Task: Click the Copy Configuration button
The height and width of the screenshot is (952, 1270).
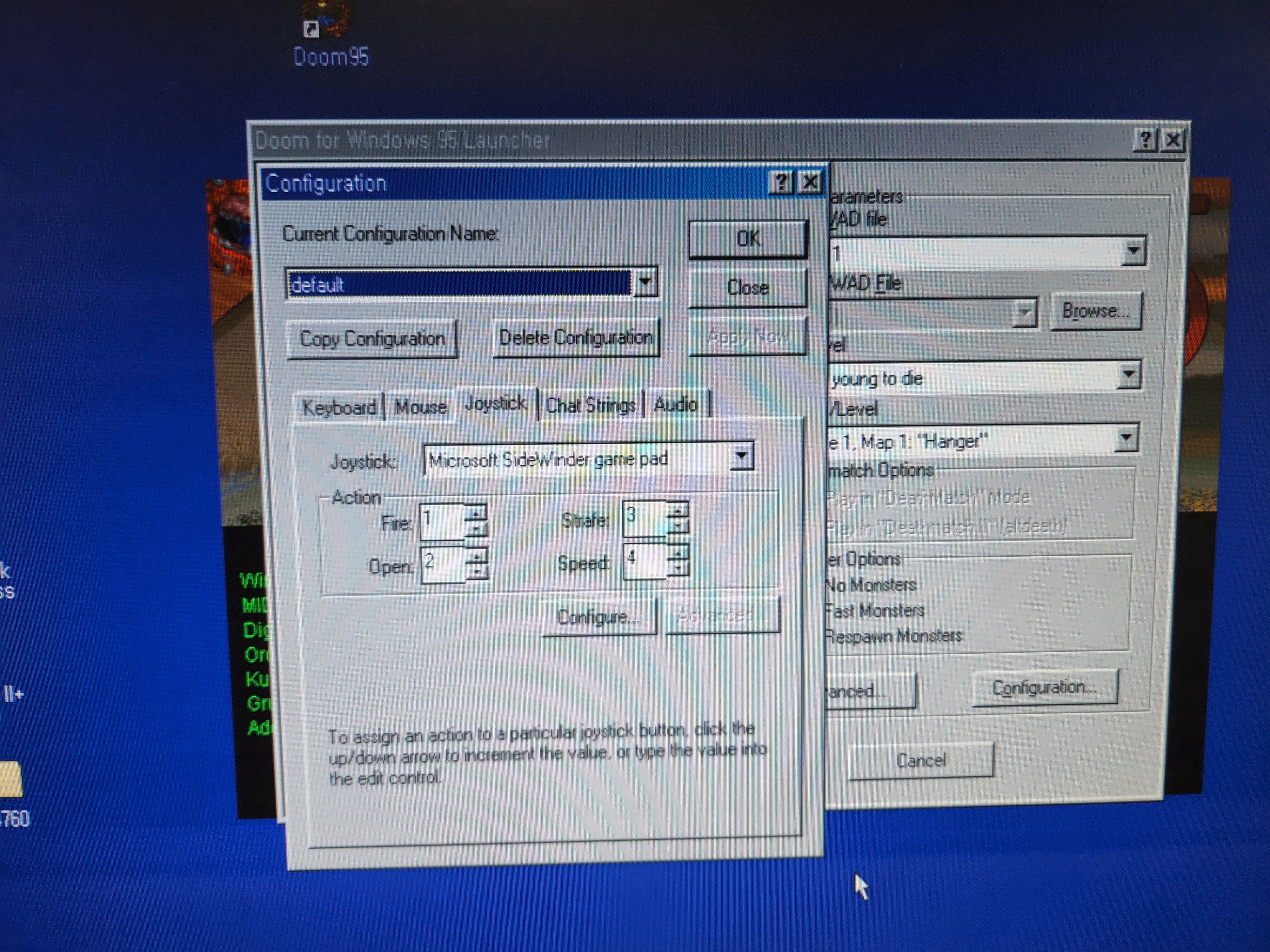Action: click(371, 339)
